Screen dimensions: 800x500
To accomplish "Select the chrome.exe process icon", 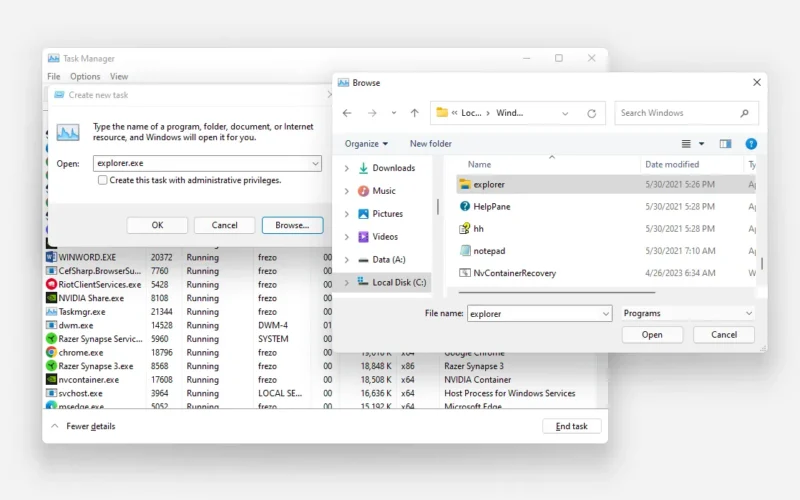I will pos(52,353).
